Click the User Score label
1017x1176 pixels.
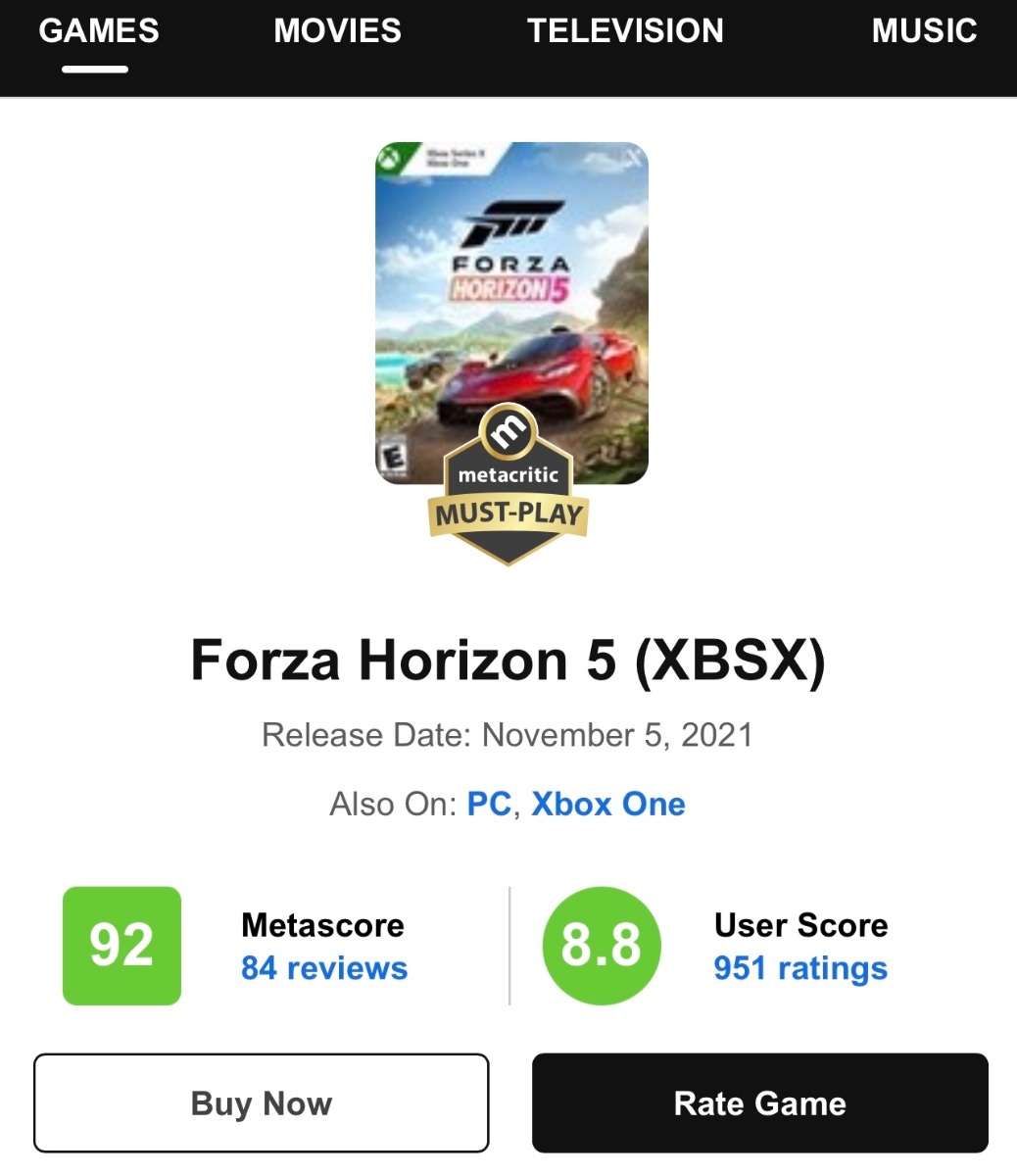801,925
